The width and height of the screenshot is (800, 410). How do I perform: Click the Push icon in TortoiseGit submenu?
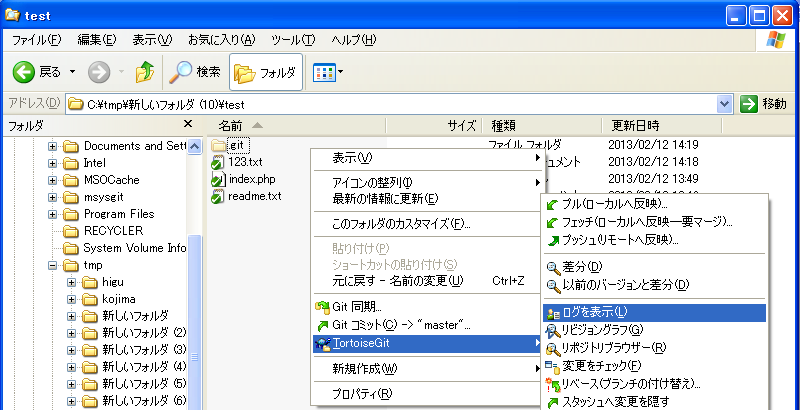pyautogui.click(x=552, y=240)
